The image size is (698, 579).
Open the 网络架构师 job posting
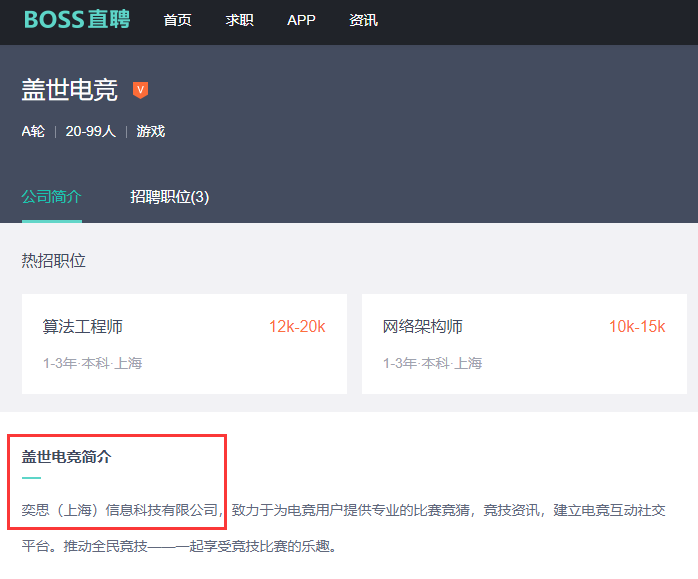(x=423, y=327)
